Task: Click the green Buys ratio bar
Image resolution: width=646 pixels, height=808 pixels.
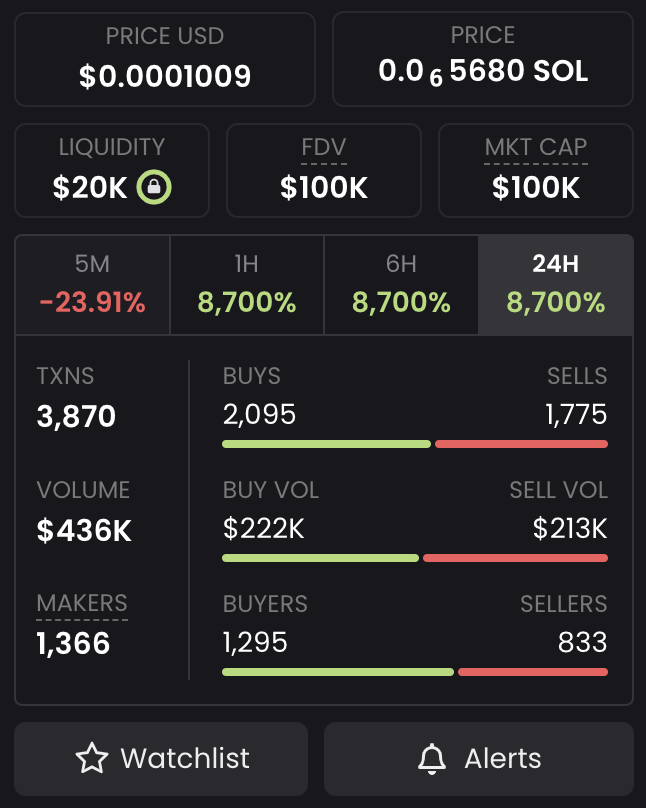Action: pyautogui.click(x=326, y=444)
